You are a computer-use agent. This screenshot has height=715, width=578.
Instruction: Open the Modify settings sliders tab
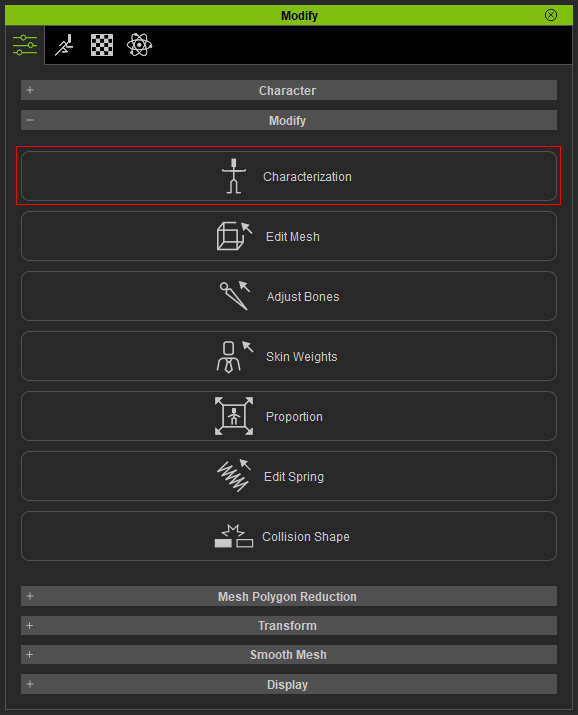pyautogui.click(x=25, y=45)
